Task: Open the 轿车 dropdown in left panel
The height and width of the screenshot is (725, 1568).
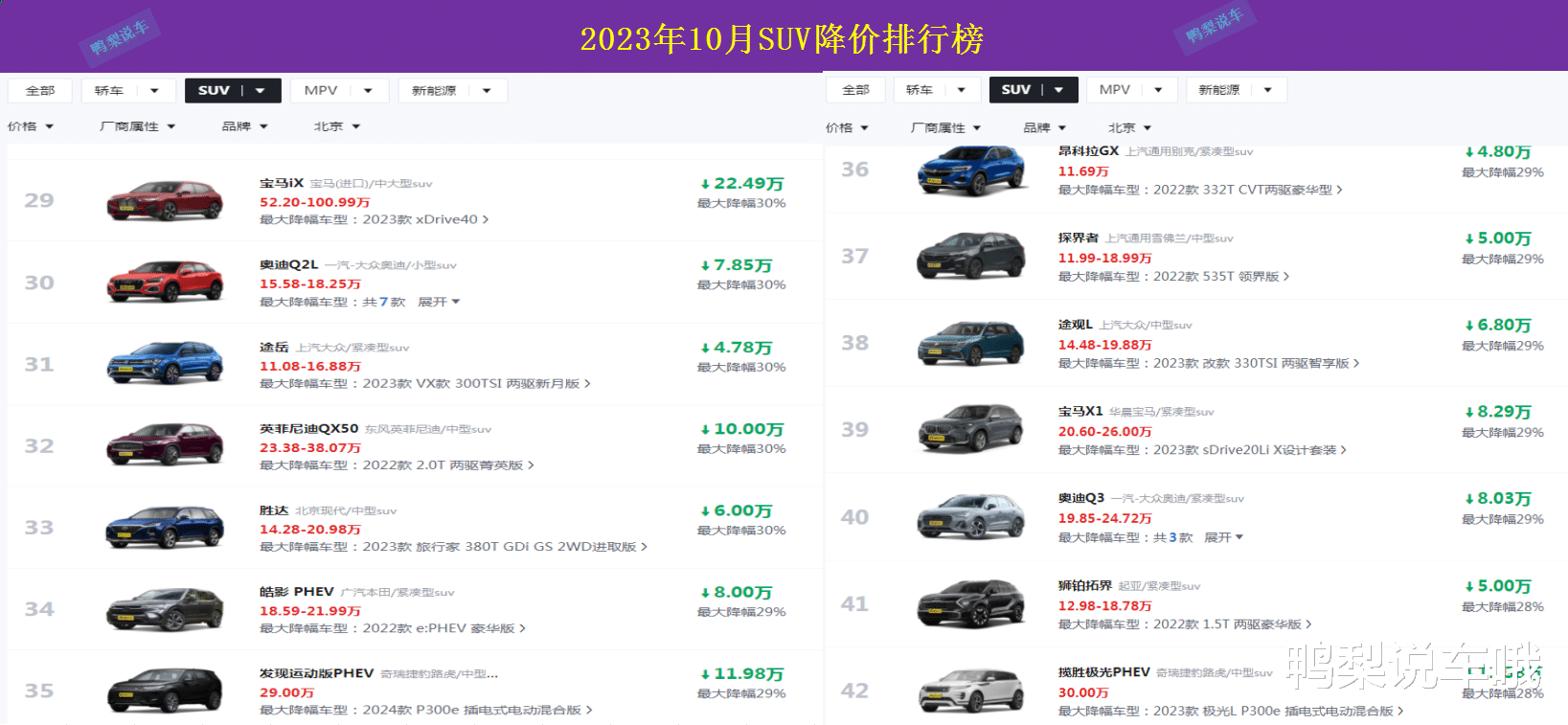Action: point(127,91)
